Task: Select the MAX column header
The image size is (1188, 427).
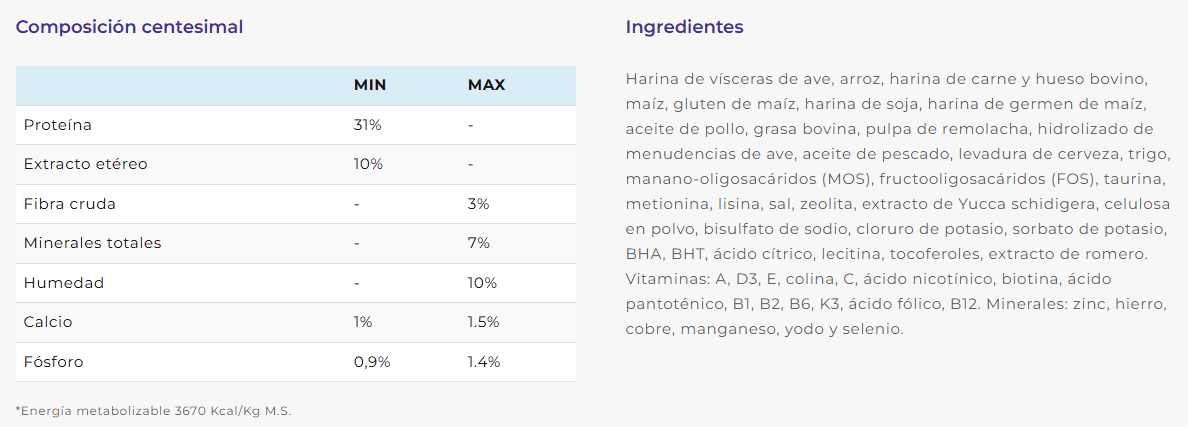Action: (x=486, y=85)
